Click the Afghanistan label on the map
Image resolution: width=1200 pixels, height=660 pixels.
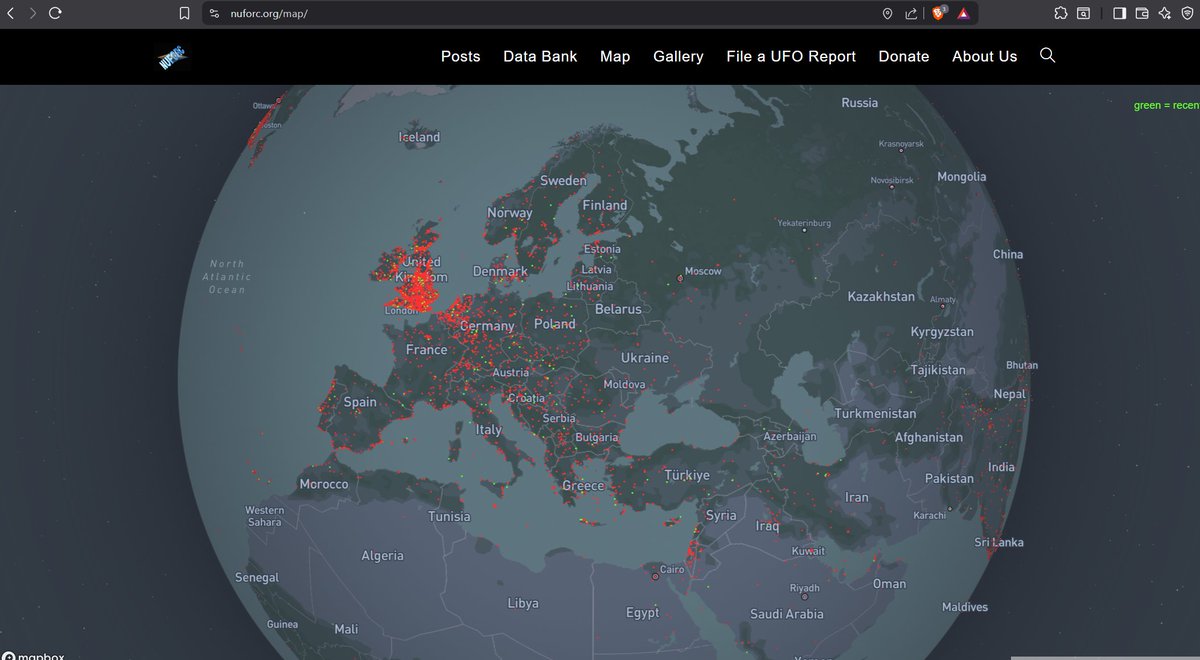(x=929, y=437)
